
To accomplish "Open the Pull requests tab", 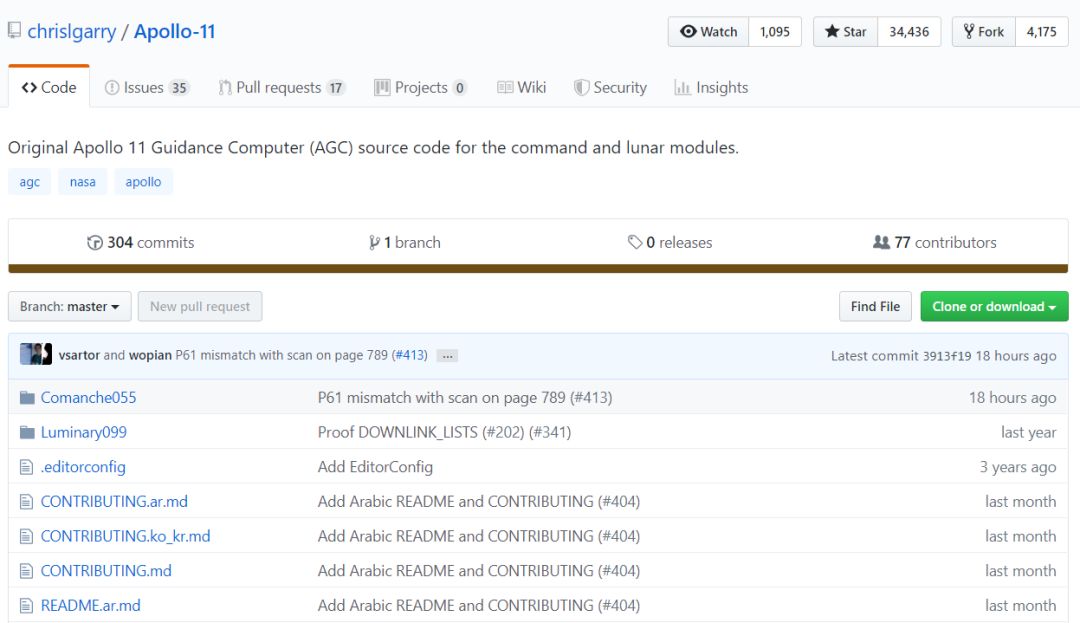I will click(281, 88).
